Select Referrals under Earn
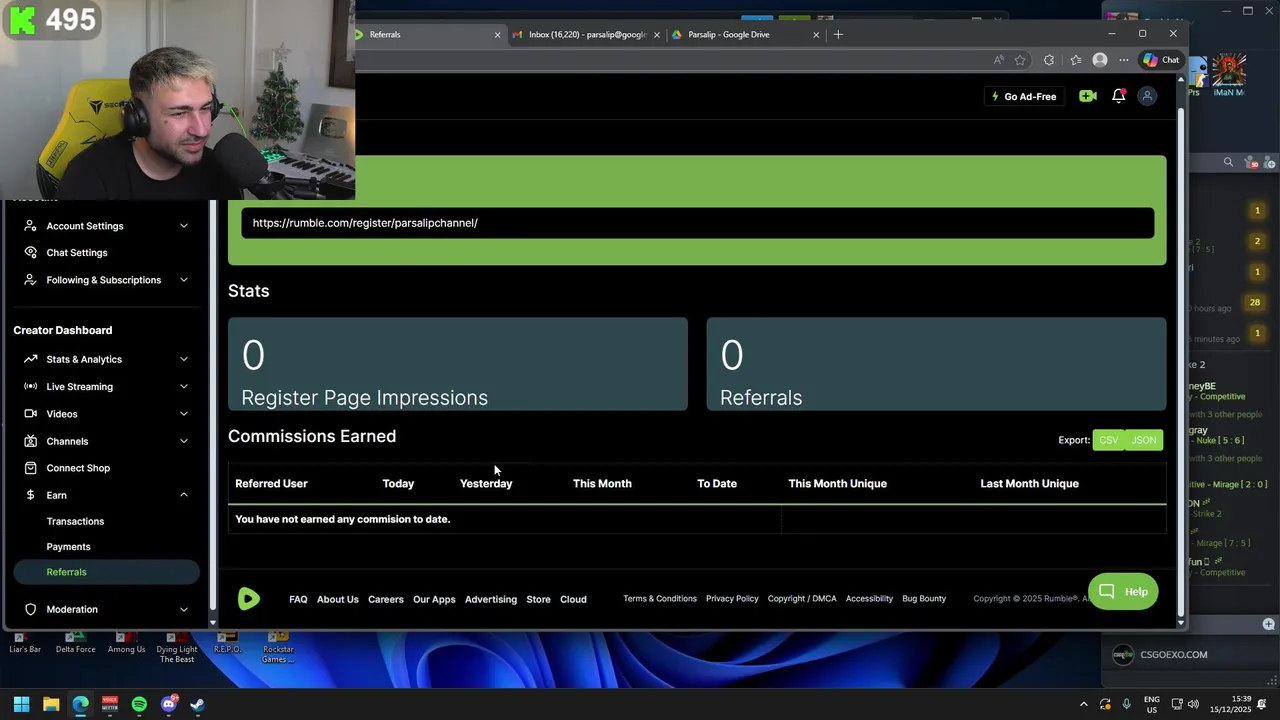1280x720 pixels. click(x=106, y=572)
